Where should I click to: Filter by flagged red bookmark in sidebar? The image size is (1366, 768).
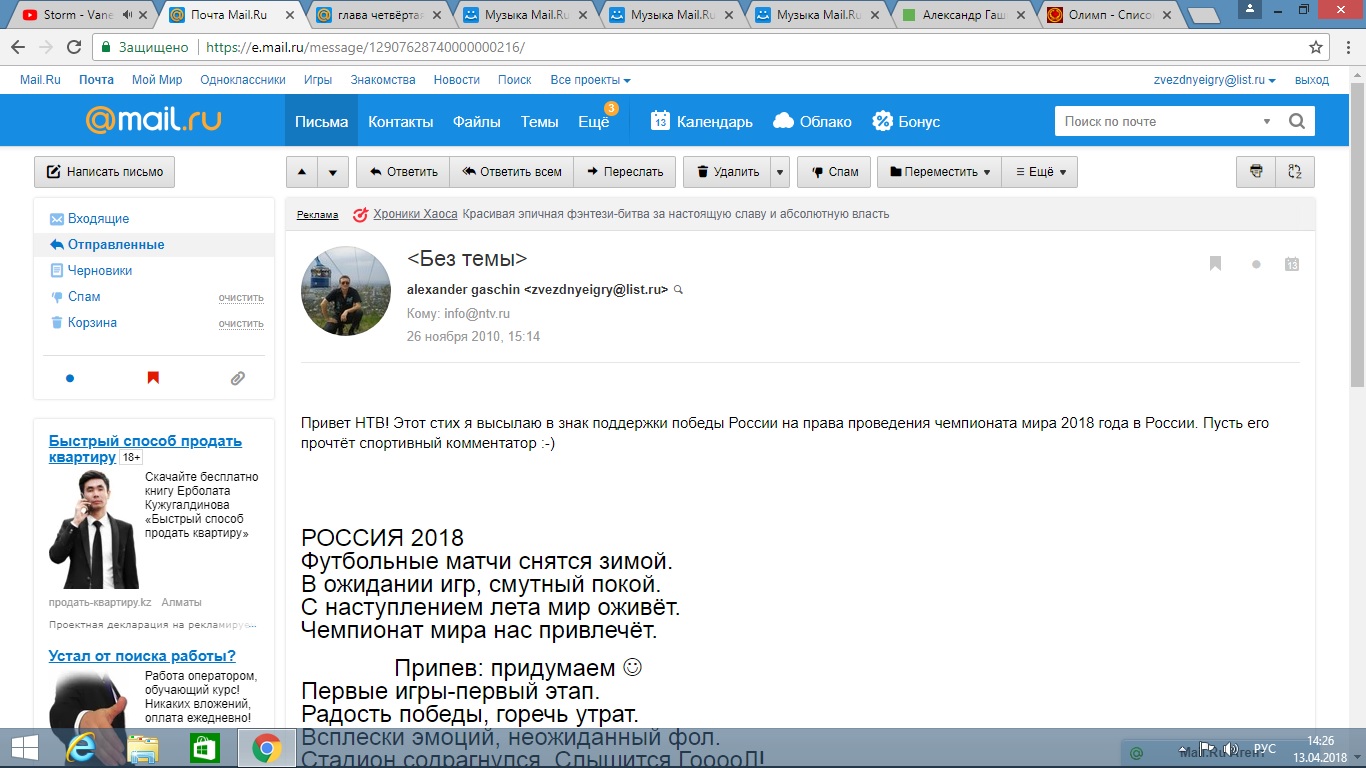pos(153,378)
